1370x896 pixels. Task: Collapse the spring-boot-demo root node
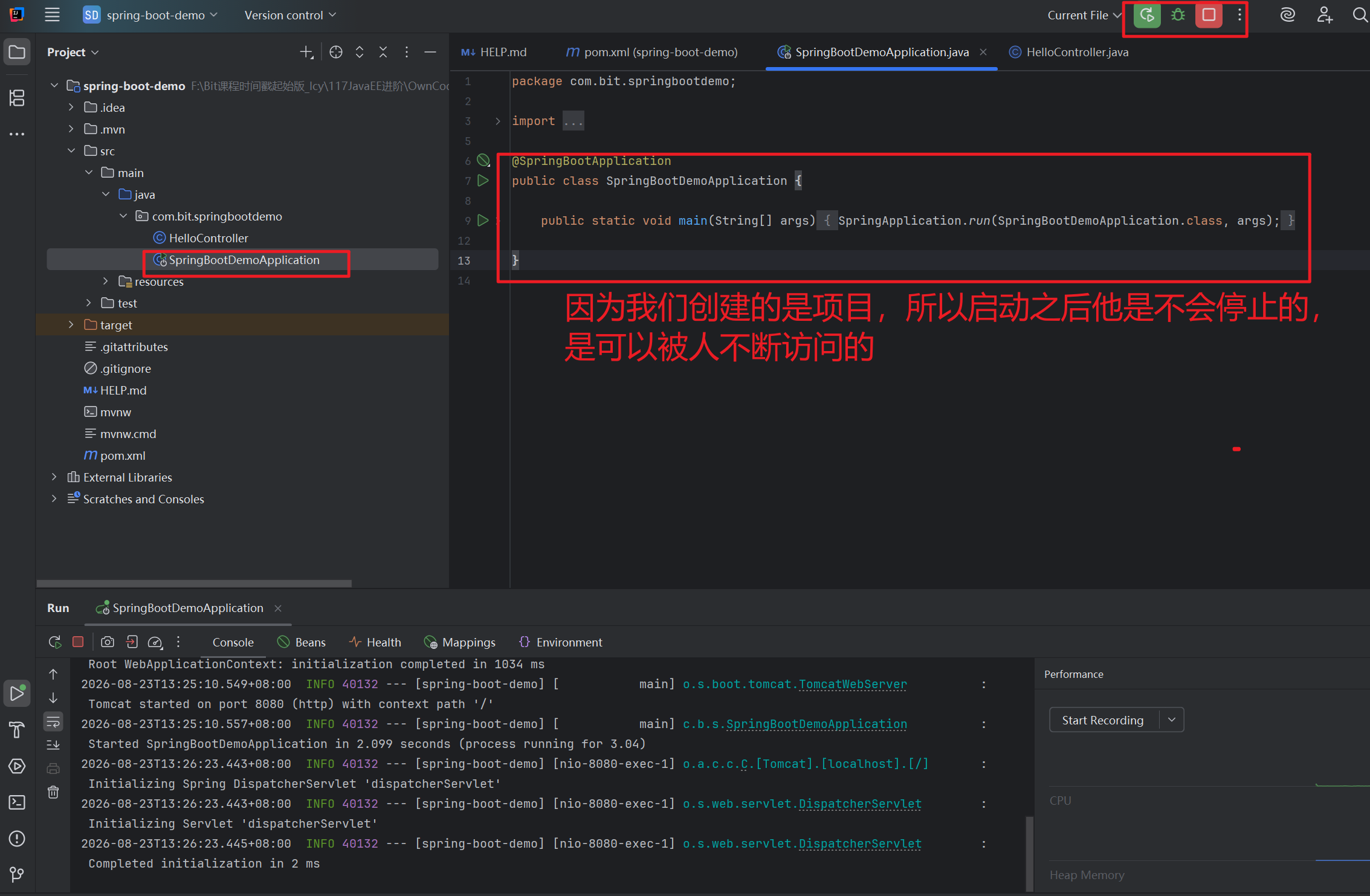point(54,86)
